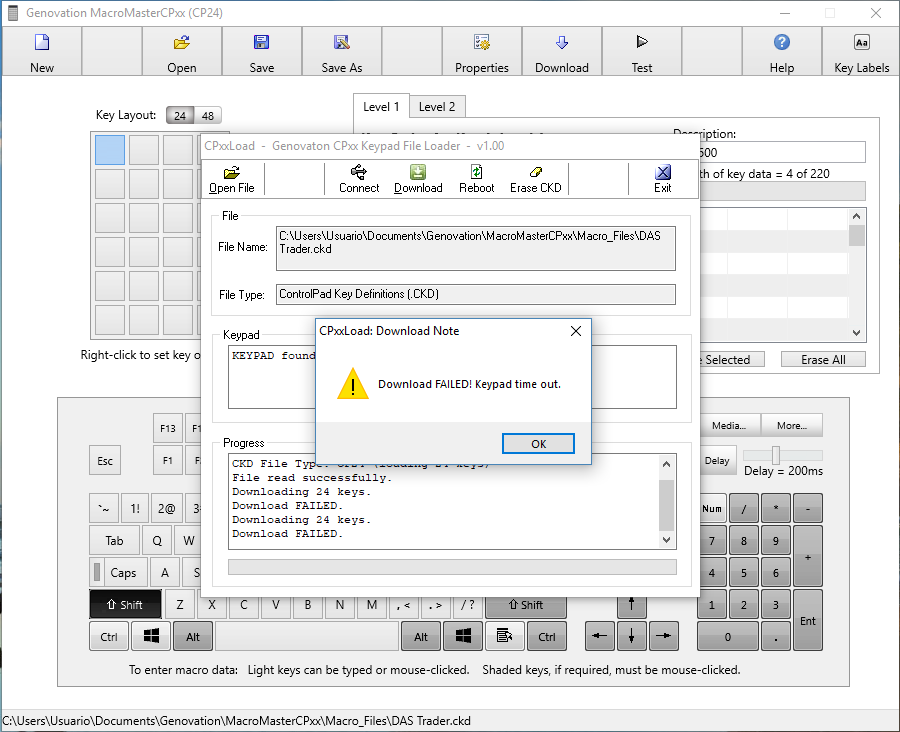Click the Erase All button

coord(823,359)
